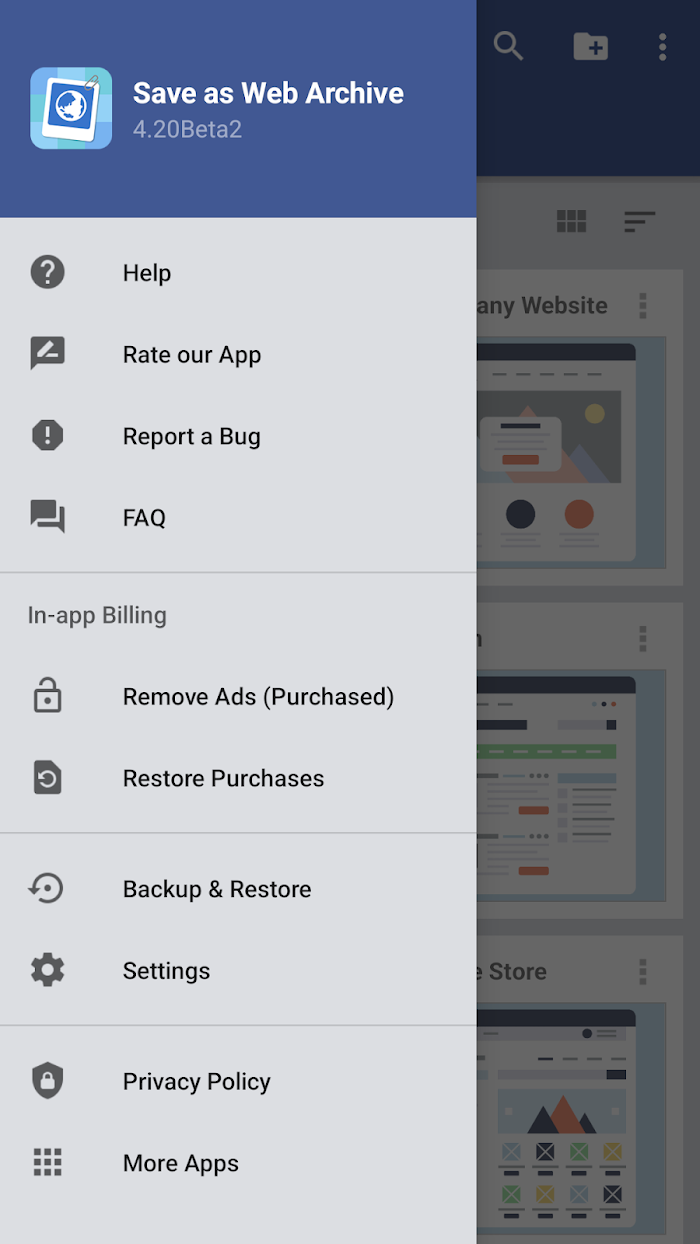Viewport: 700px width, 1244px height.
Task: Click the search magnifier icon
Action: pyautogui.click(x=509, y=46)
